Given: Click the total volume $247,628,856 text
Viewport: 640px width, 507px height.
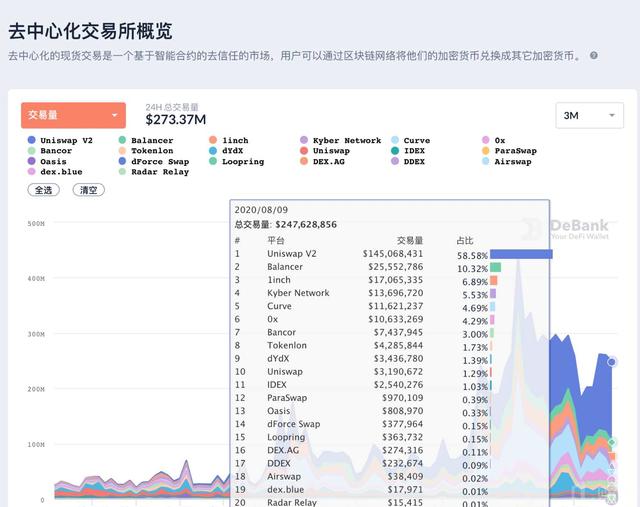Looking at the screenshot, I should 306,225.
